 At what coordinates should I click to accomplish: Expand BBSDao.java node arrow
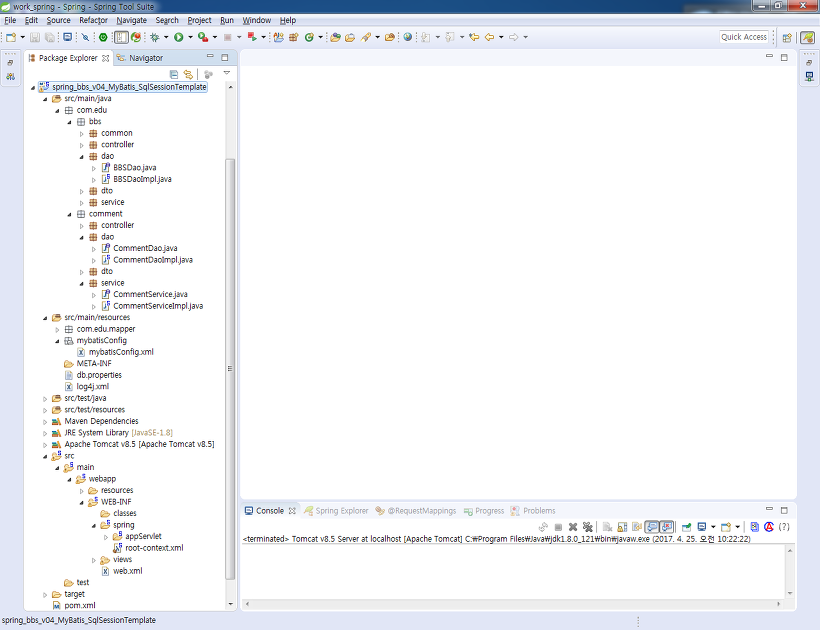(x=94, y=168)
